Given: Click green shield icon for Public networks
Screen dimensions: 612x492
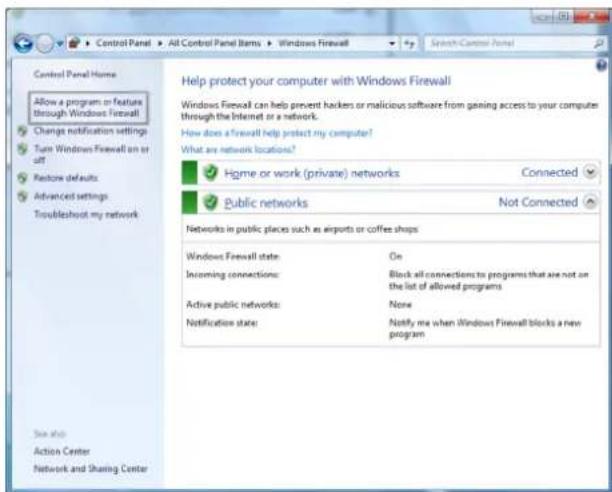Looking at the screenshot, I should tap(210, 202).
